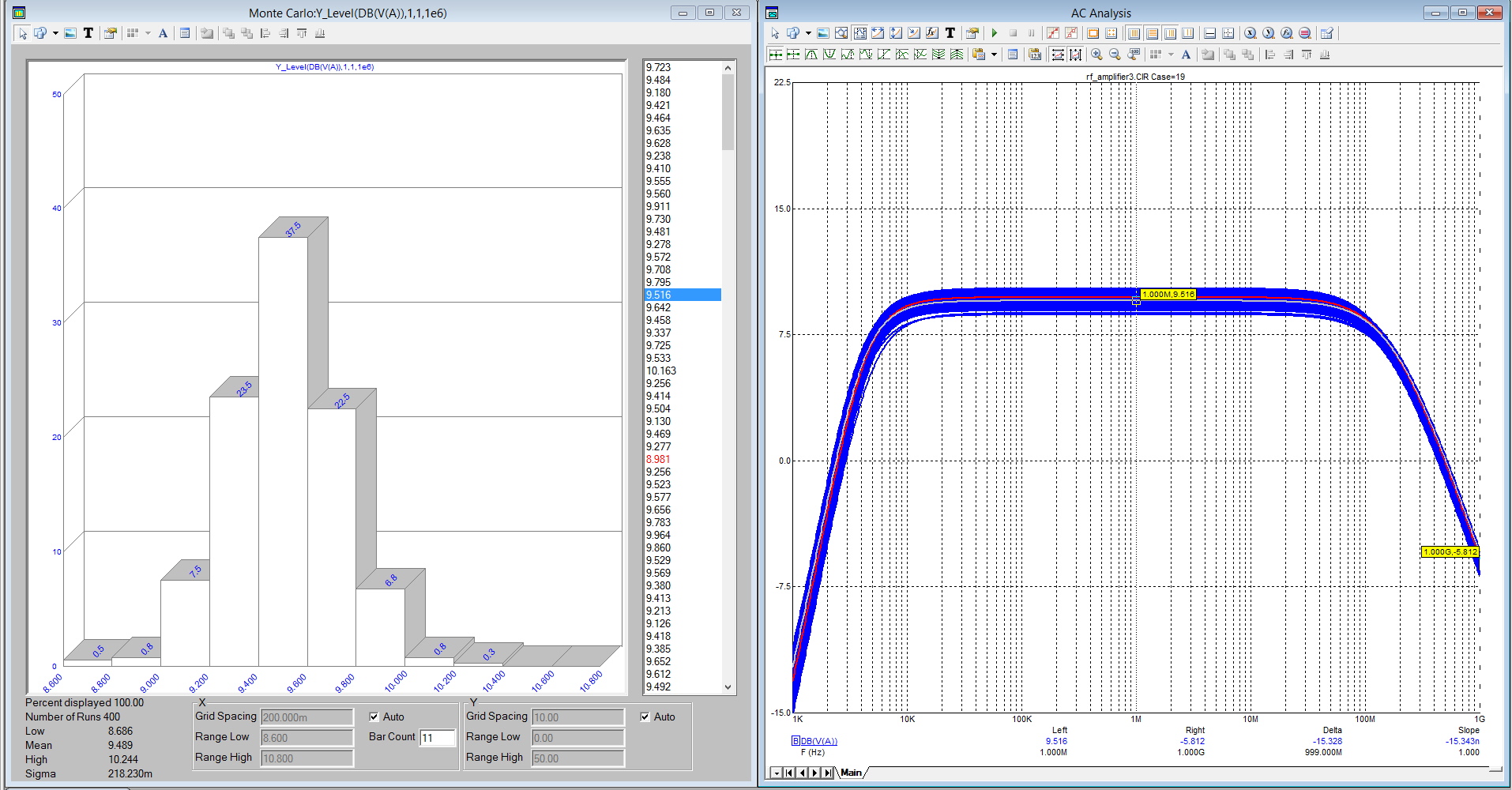Click the DB(V(A)) expression link
This screenshot has height=790, width=1512.
coord(819,741)
